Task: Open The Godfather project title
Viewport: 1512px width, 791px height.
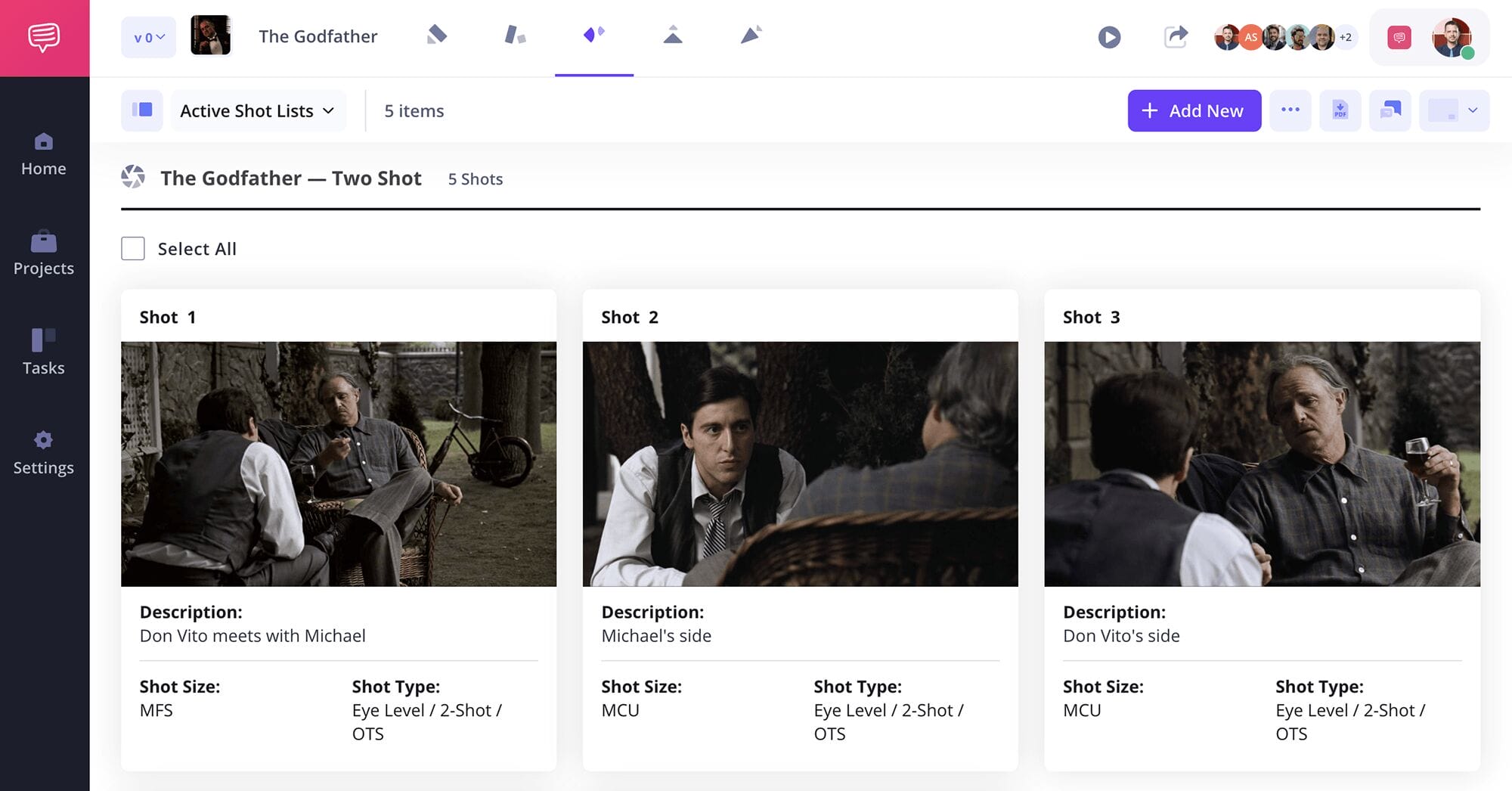Action: 318,36
